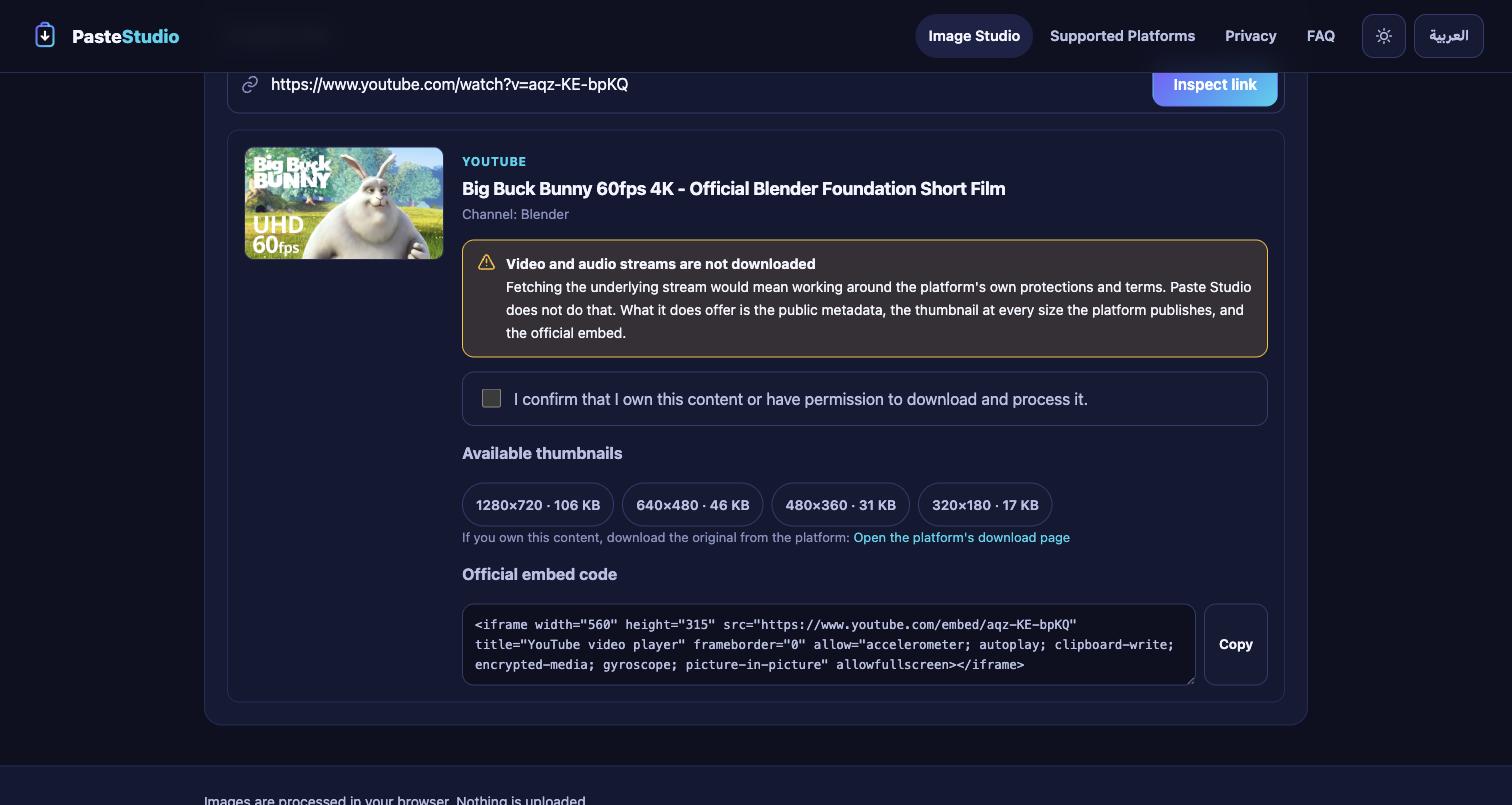Click the 'Available thumbnails' heading
The width and height of the screenshot is (1512, 805).
pyautogui.click(x=542, y=453)
